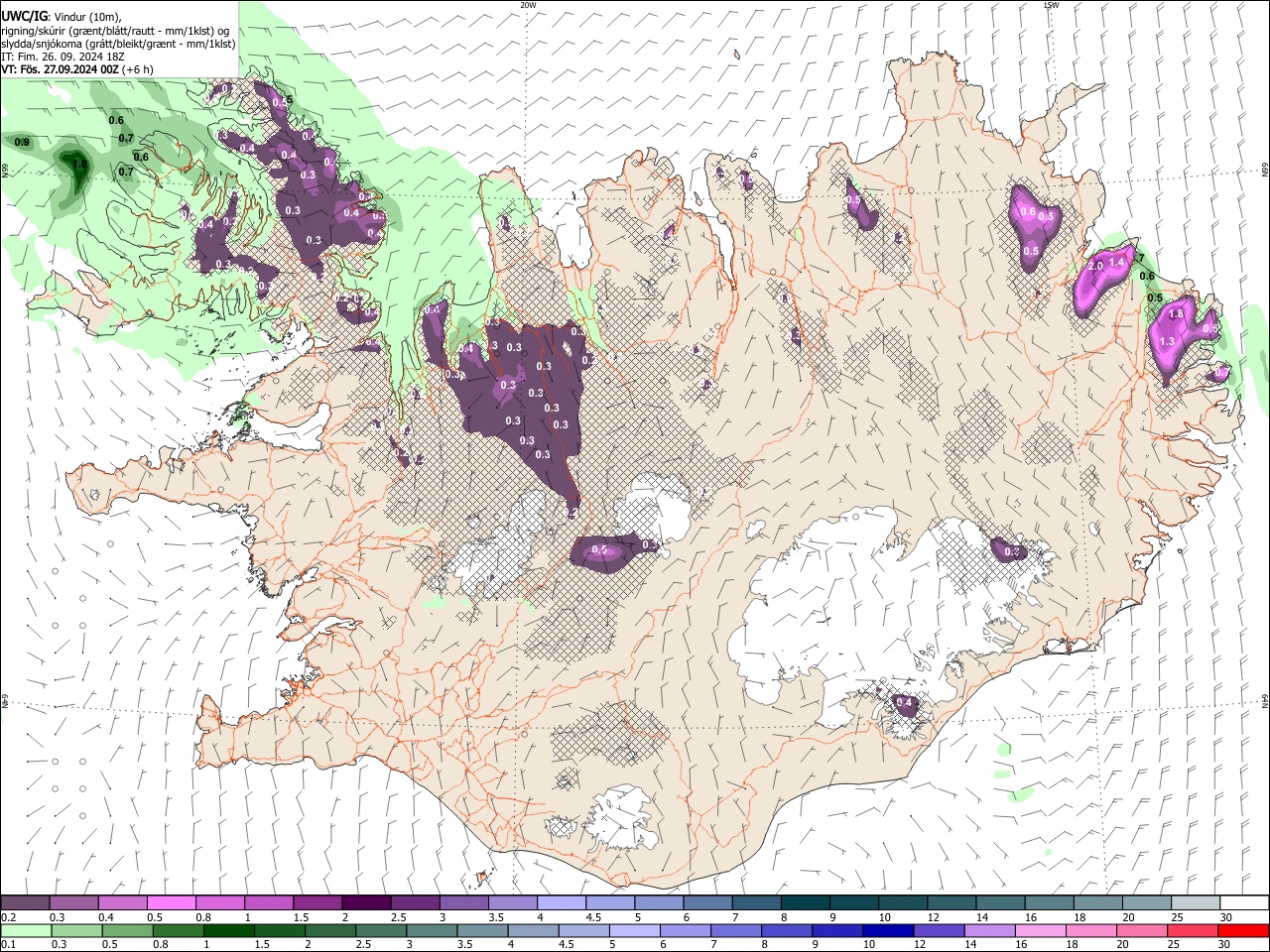Viewport: 1270px width, 952px height.
Task: Click the '20W' longitude label
Action: [x=528, y=5]
